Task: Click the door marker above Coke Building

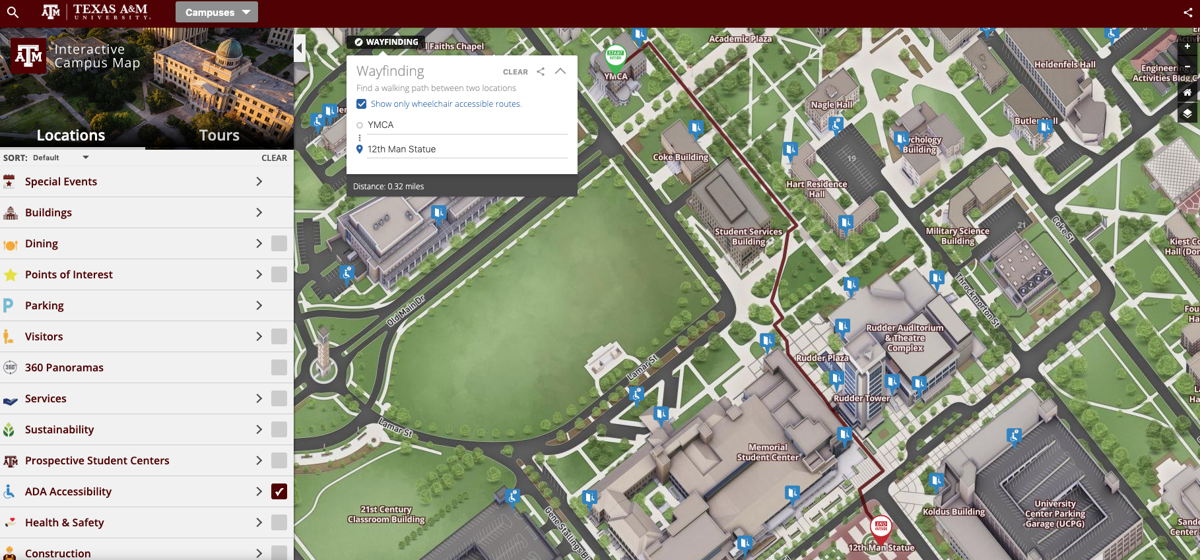Action: [695, 128]
